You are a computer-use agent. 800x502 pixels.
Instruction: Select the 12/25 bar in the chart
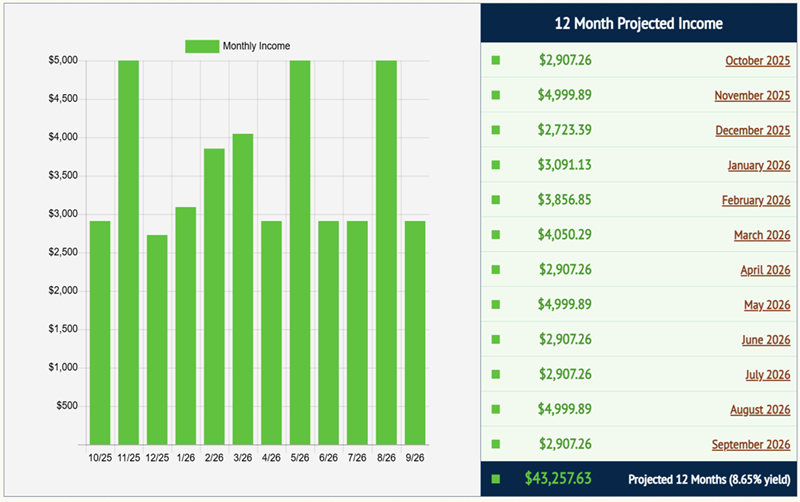157,340
